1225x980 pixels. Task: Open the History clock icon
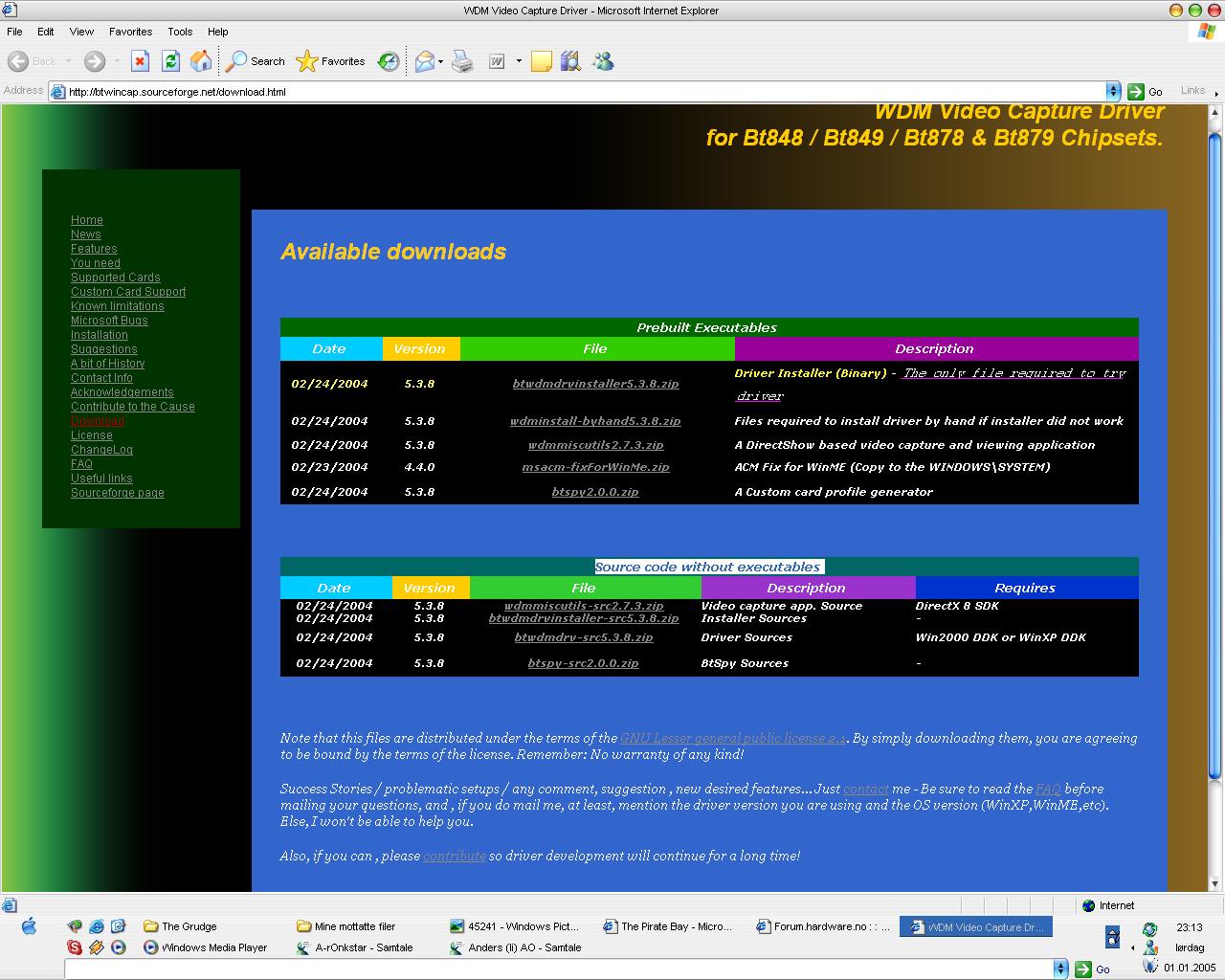point(389,61)
